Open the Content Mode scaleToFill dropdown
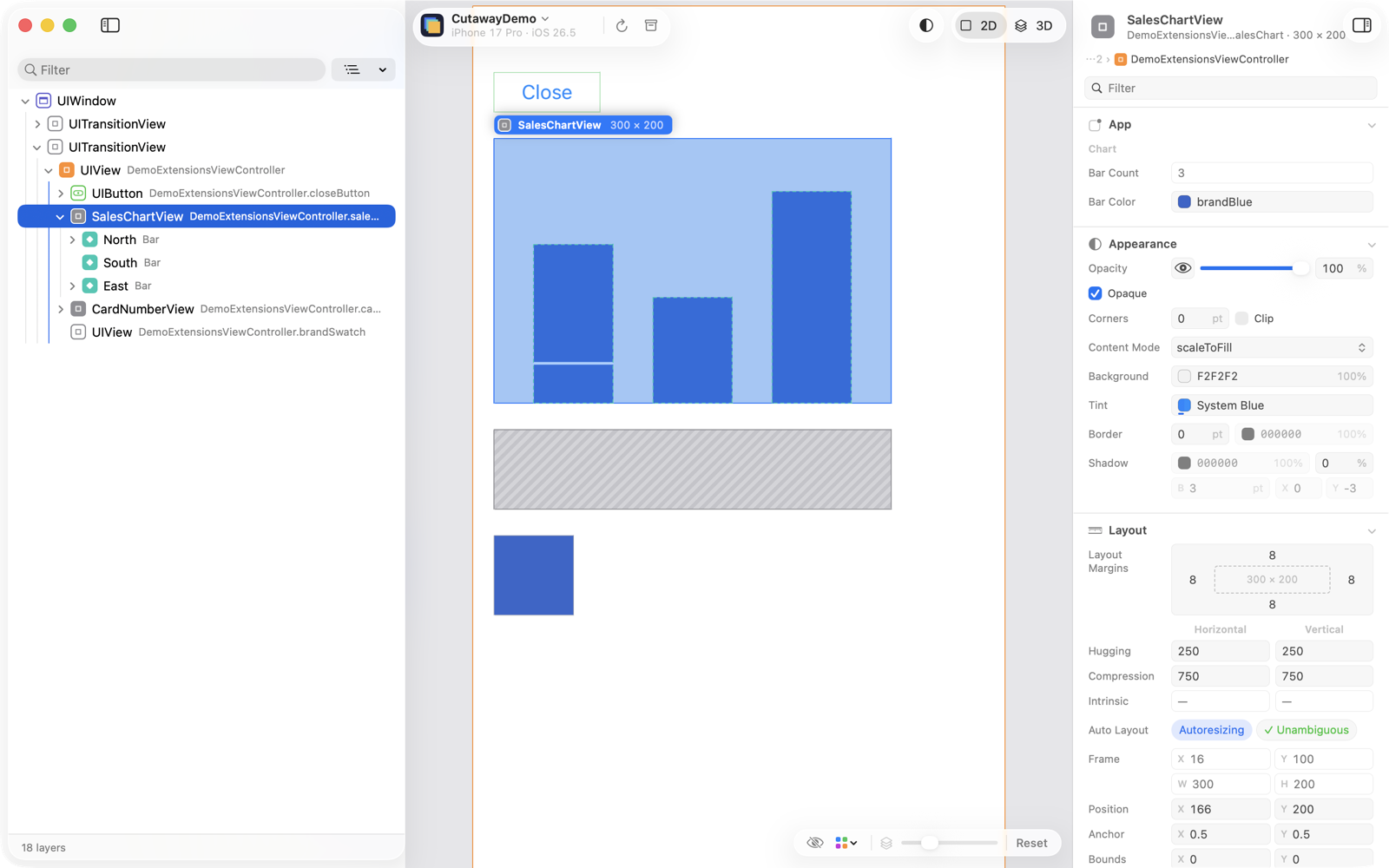1389x868 pixels. [1272, 347]
